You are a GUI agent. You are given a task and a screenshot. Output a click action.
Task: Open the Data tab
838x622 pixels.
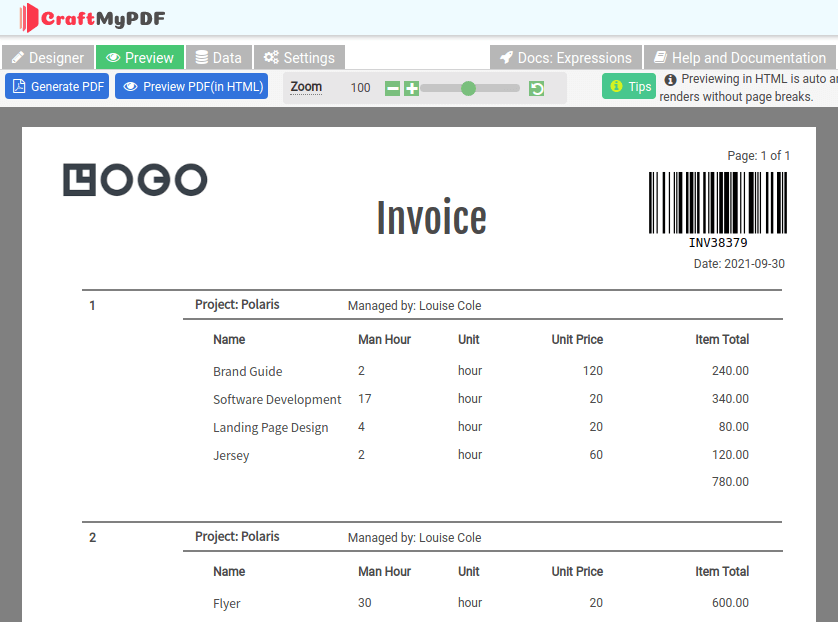219,57
